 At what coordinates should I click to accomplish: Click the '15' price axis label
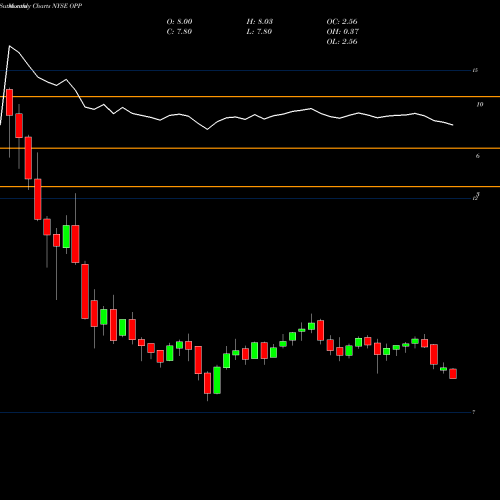click(x=475, y=70)
